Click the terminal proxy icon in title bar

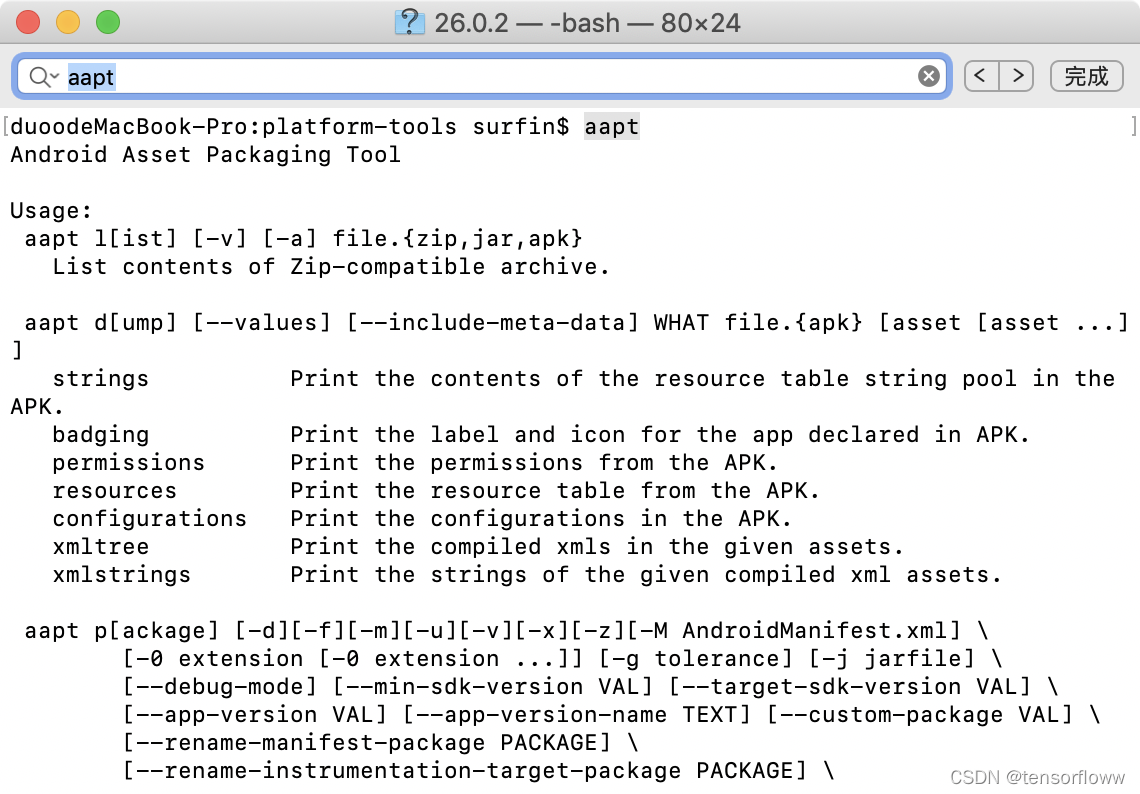(409, 23)
